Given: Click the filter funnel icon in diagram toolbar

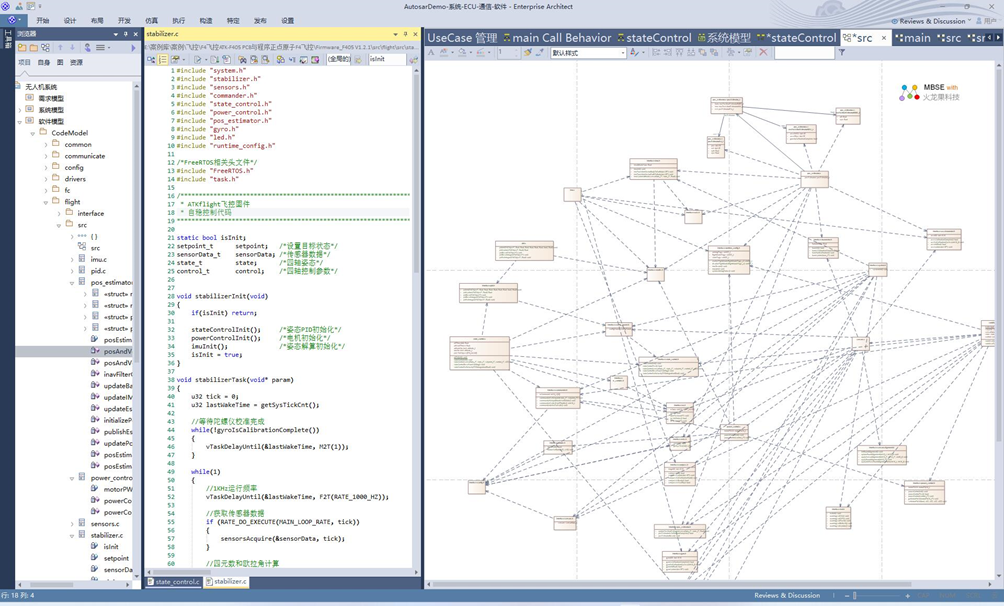Looking at the screenshot, I should coord(842,52).
